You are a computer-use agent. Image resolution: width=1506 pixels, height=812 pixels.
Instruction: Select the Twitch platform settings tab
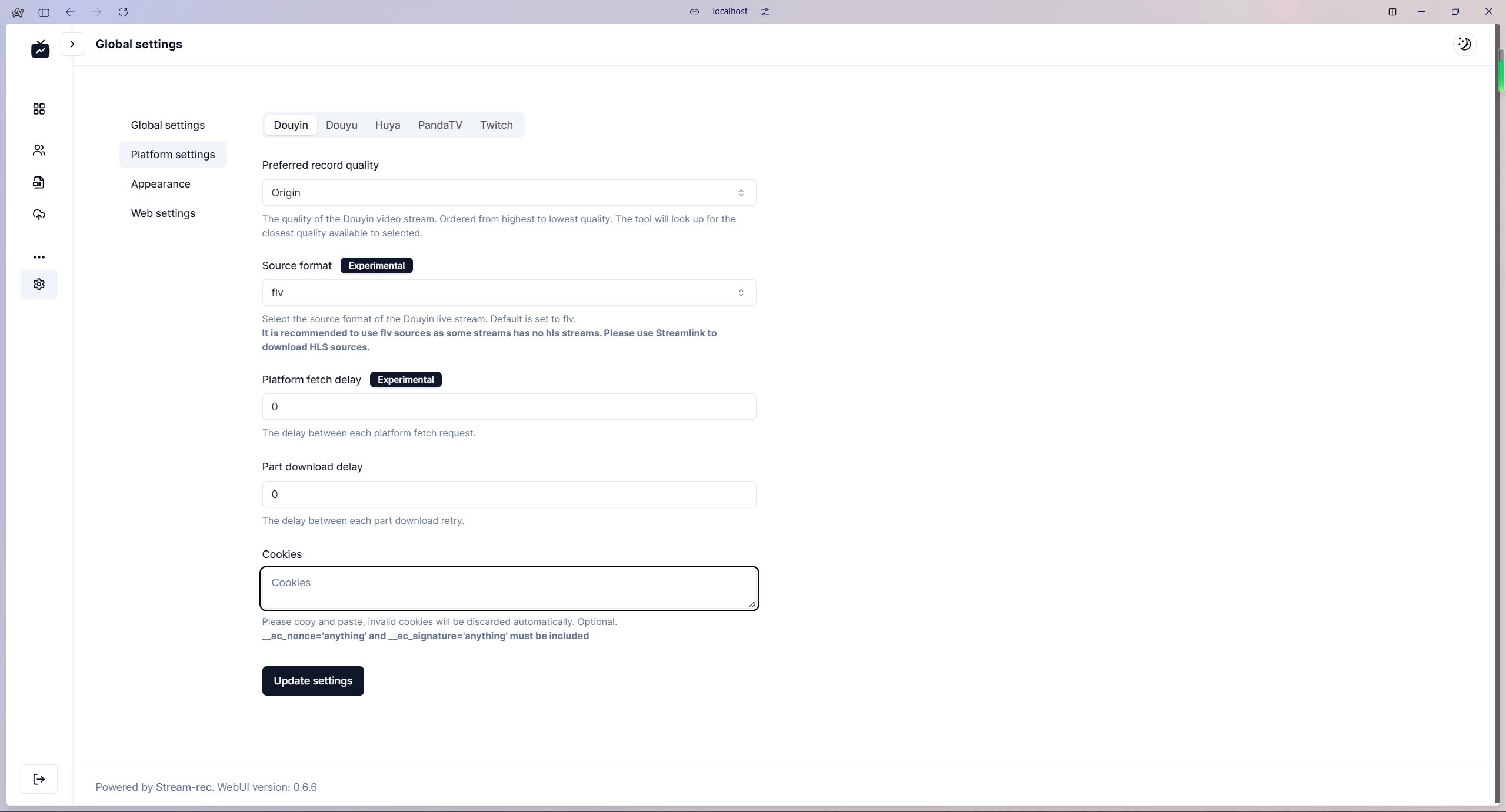click(496, 124)
